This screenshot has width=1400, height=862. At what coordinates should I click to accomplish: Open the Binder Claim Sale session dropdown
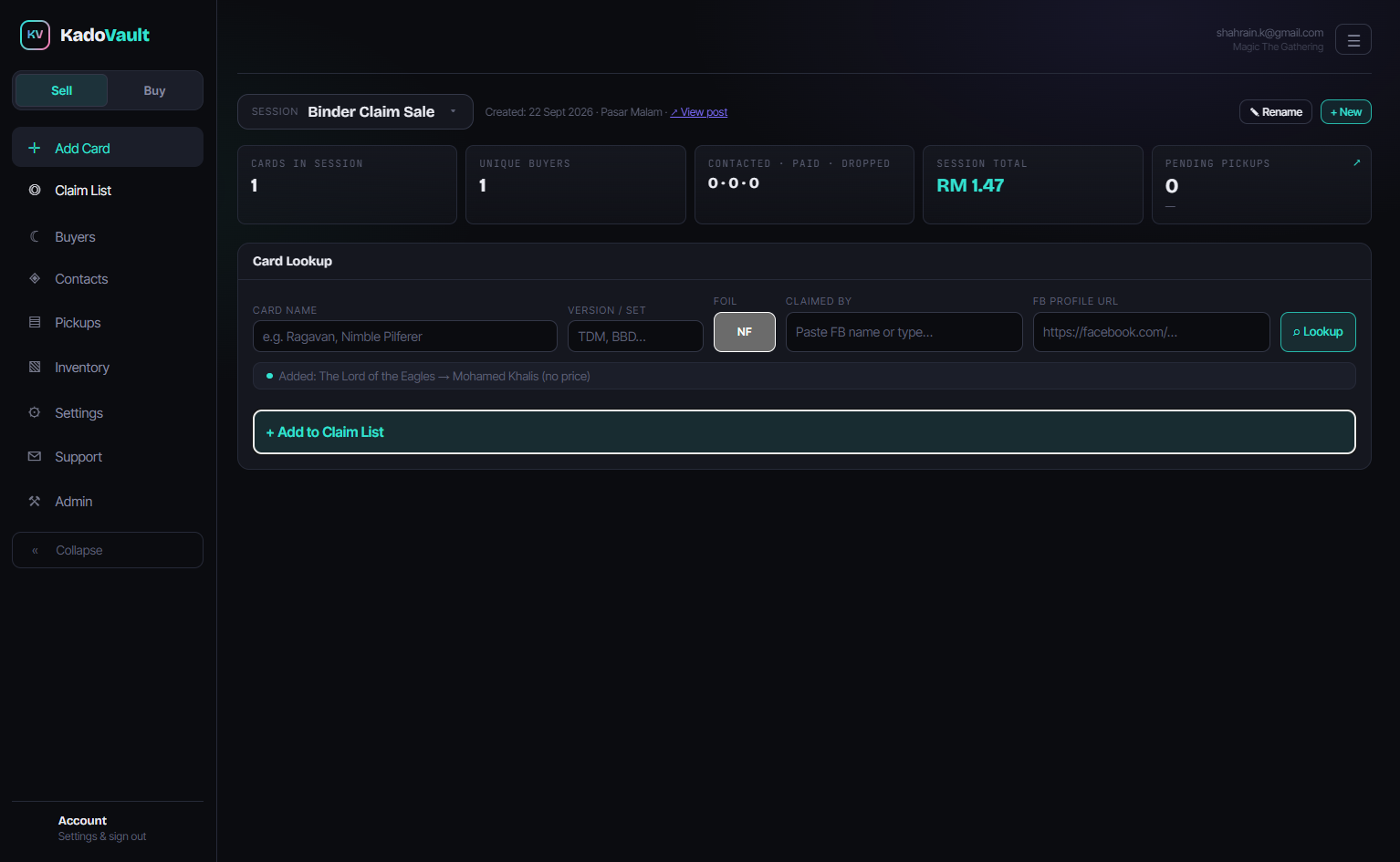click(355, 111)
